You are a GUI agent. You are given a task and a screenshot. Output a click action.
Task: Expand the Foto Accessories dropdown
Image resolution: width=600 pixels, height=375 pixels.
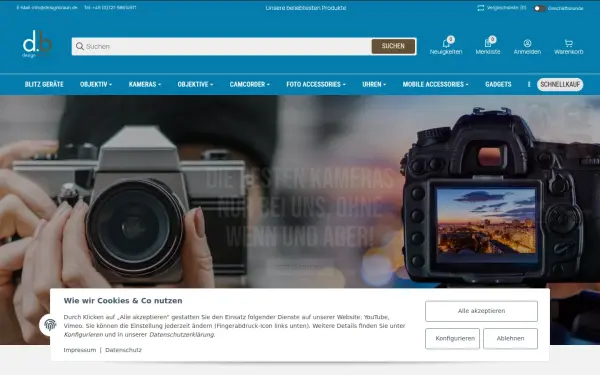[x=316, y=84]
